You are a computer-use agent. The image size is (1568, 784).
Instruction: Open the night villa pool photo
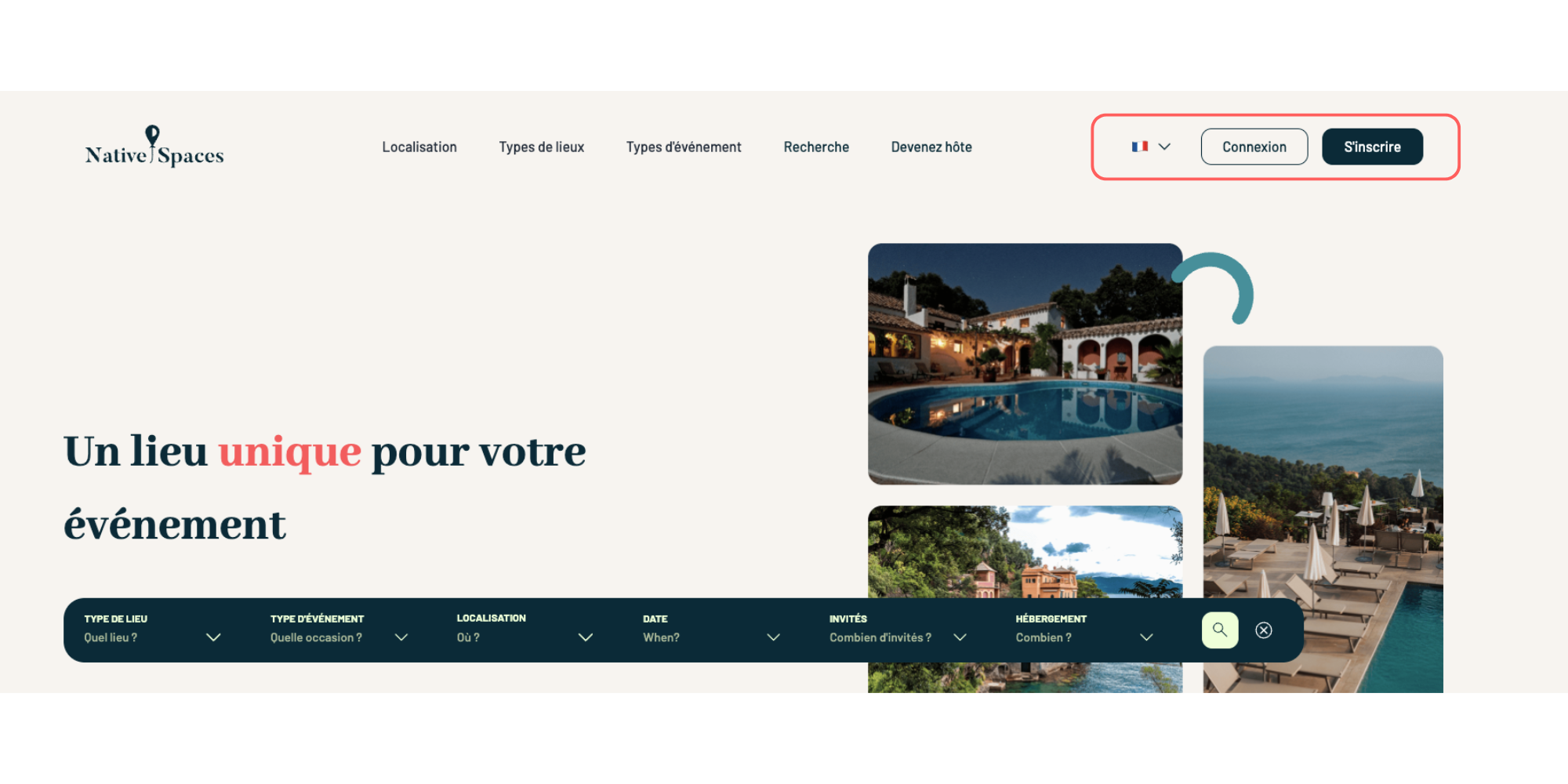(x=1025, y=364)
